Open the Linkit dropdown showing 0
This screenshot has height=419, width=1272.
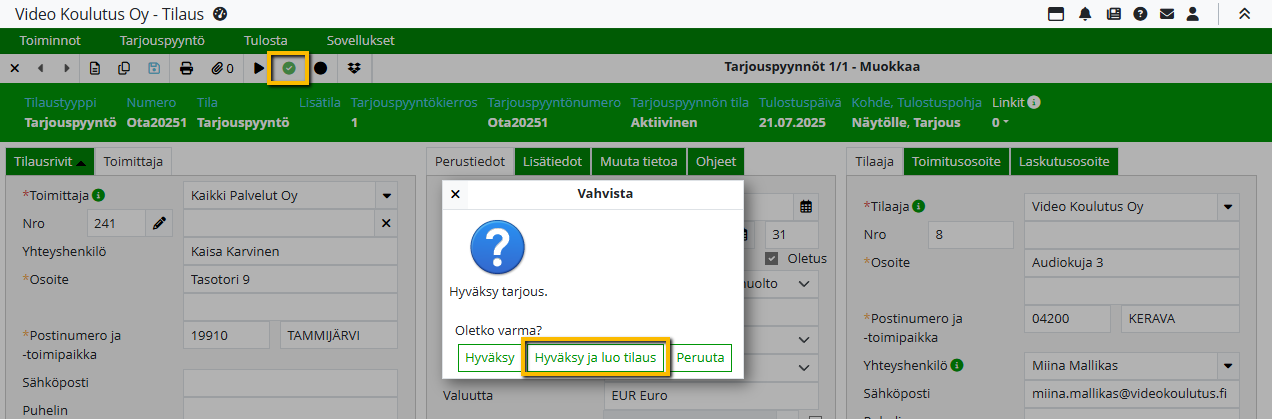tap(1000, 123)
